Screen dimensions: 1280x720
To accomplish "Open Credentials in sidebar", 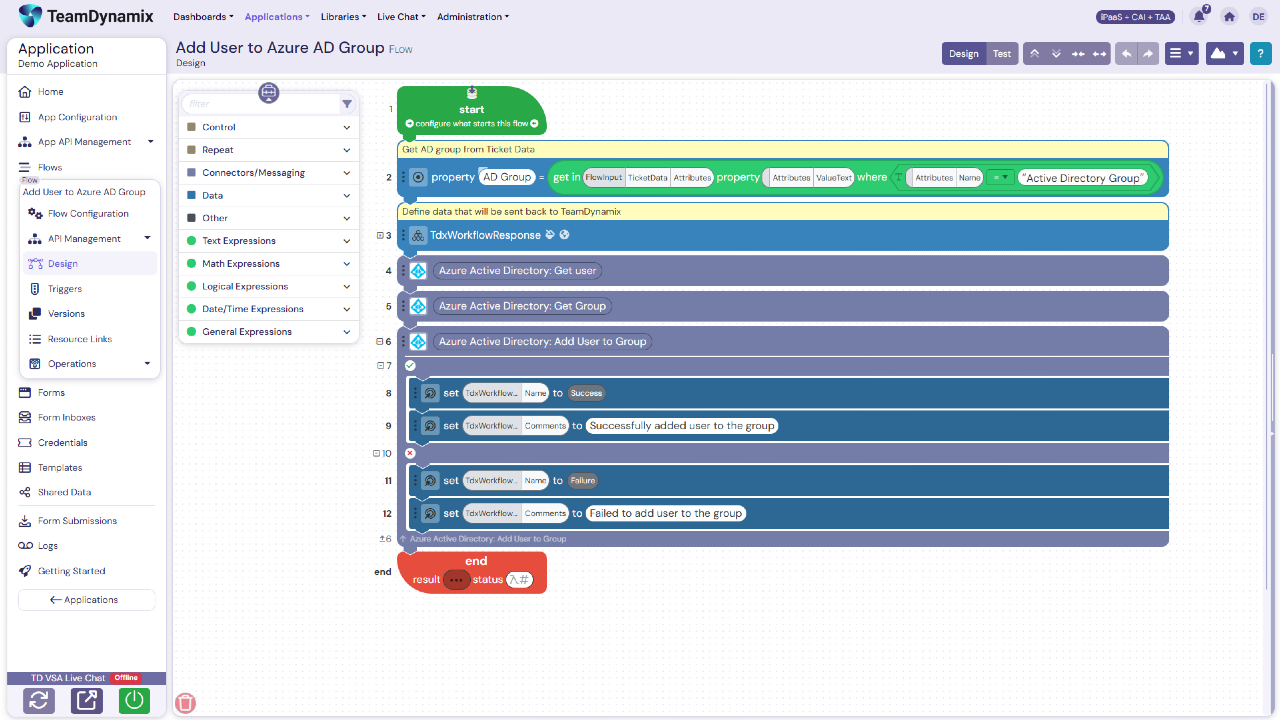I will tap(62, 443).
